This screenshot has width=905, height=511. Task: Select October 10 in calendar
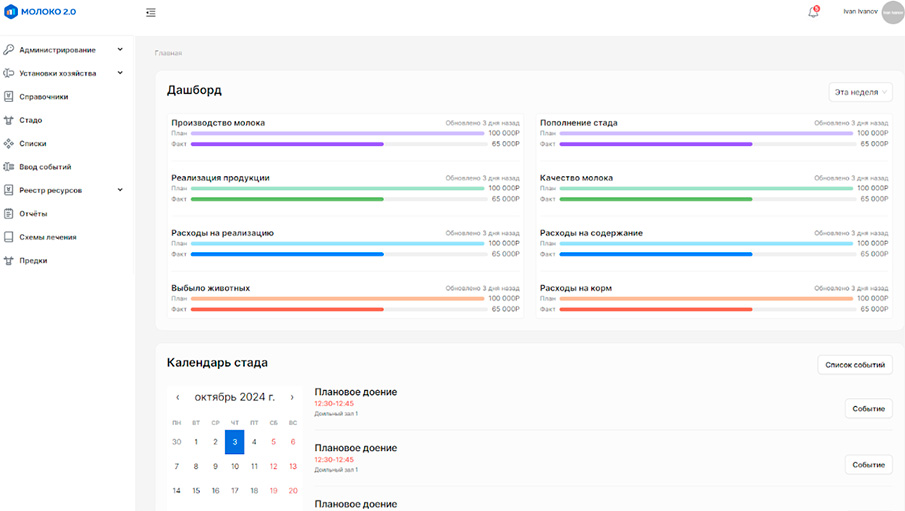coord(235,466)
